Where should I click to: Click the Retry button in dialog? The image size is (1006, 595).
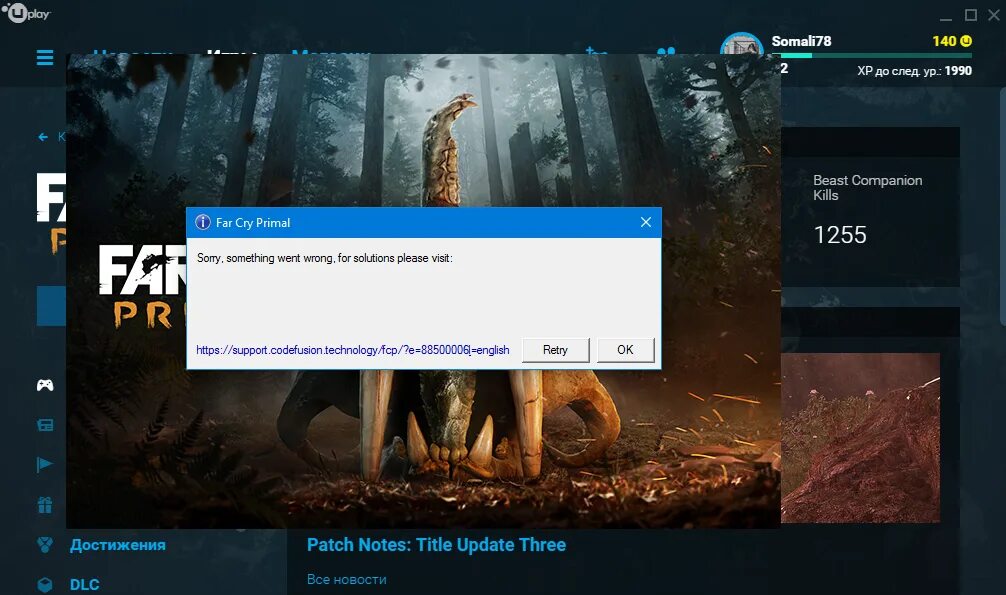click(555, 350)
